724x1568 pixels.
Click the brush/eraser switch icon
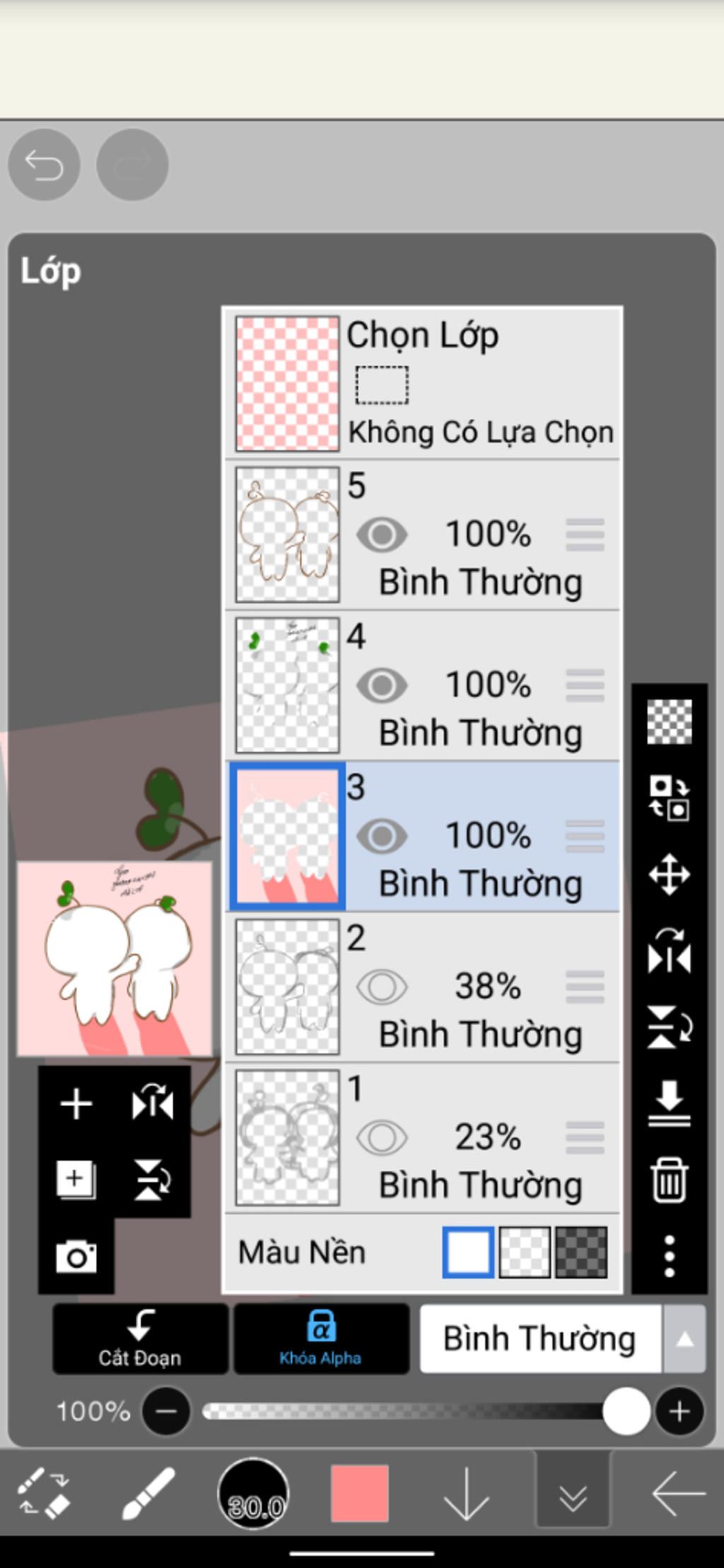coord(44,1493)
